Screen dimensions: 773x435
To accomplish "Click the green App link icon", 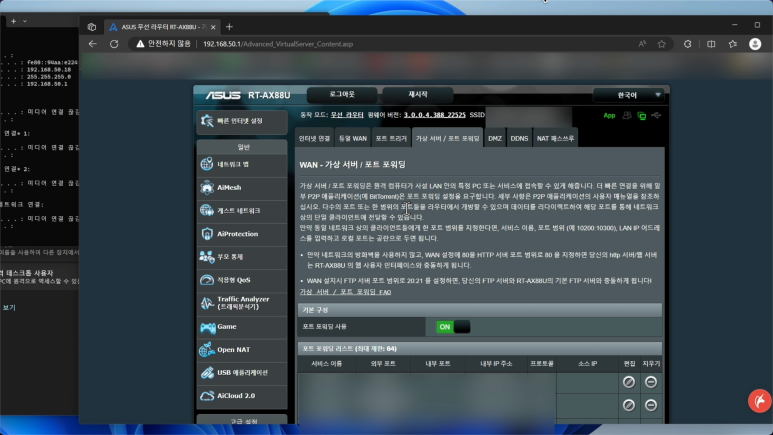I will tap(609, 116).
